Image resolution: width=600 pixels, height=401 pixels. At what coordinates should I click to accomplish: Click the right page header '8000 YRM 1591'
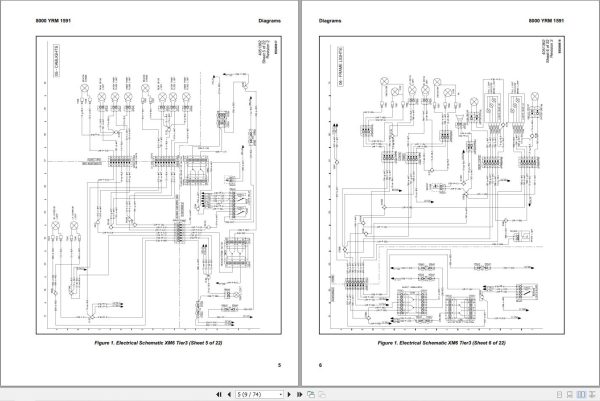click(546, 21)
